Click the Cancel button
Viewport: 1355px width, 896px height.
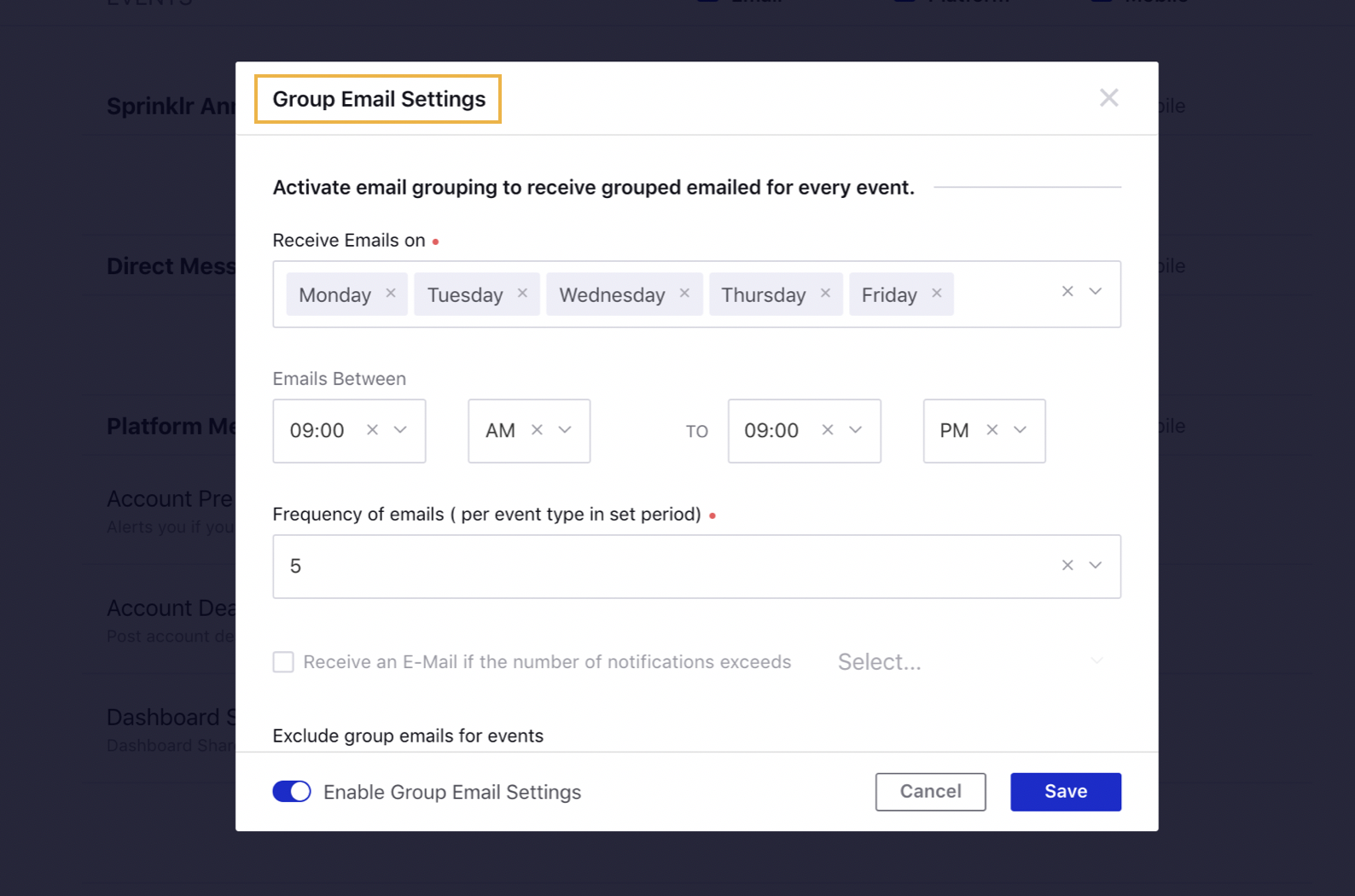pyautogui.click(x=930, y=792)
